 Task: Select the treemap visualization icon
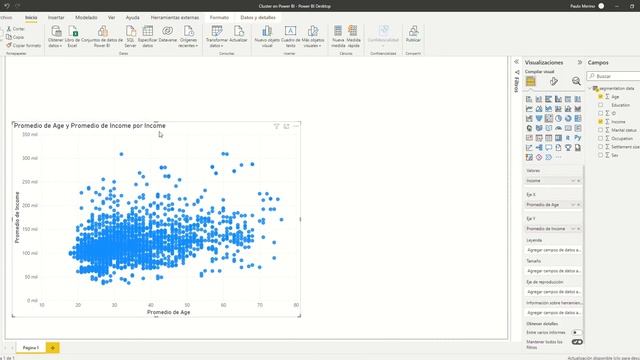(578, 119)
